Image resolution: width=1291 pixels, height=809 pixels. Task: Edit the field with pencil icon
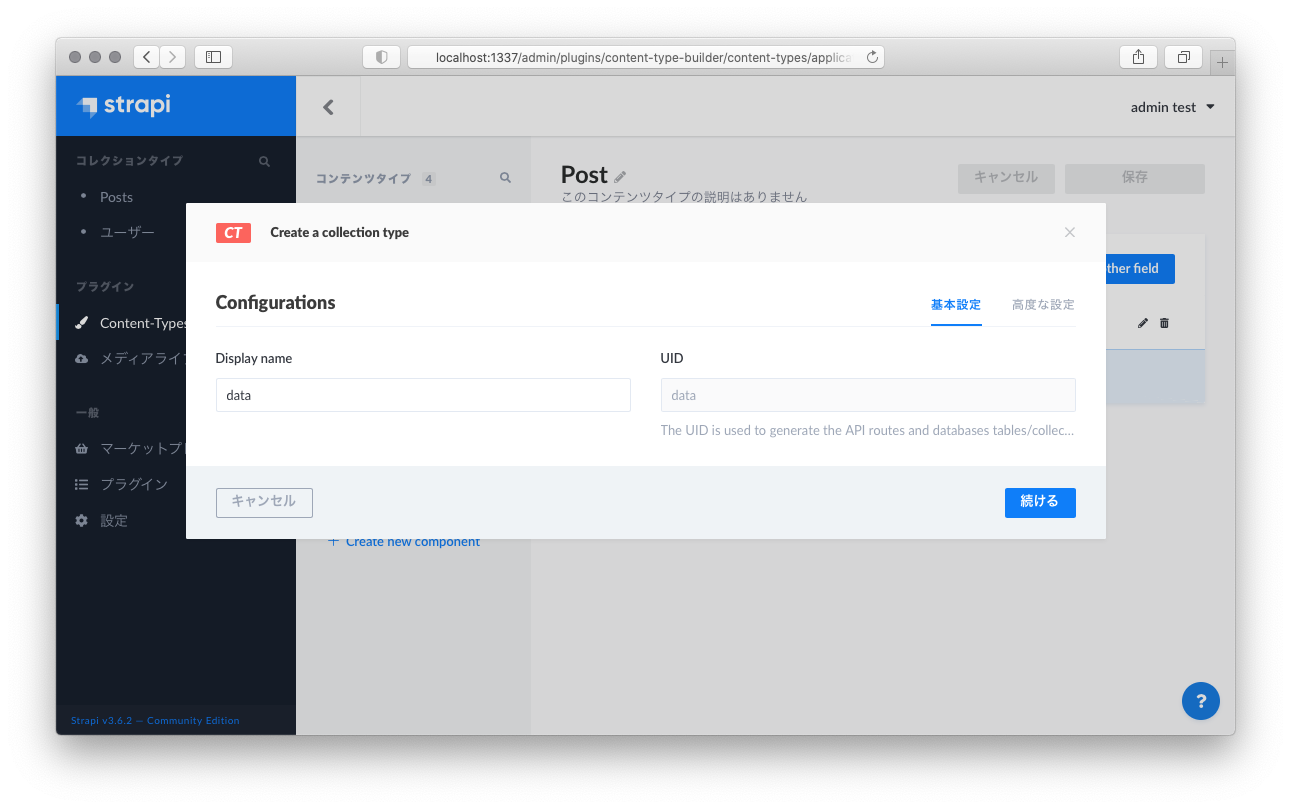click(x=1143, y=323)
